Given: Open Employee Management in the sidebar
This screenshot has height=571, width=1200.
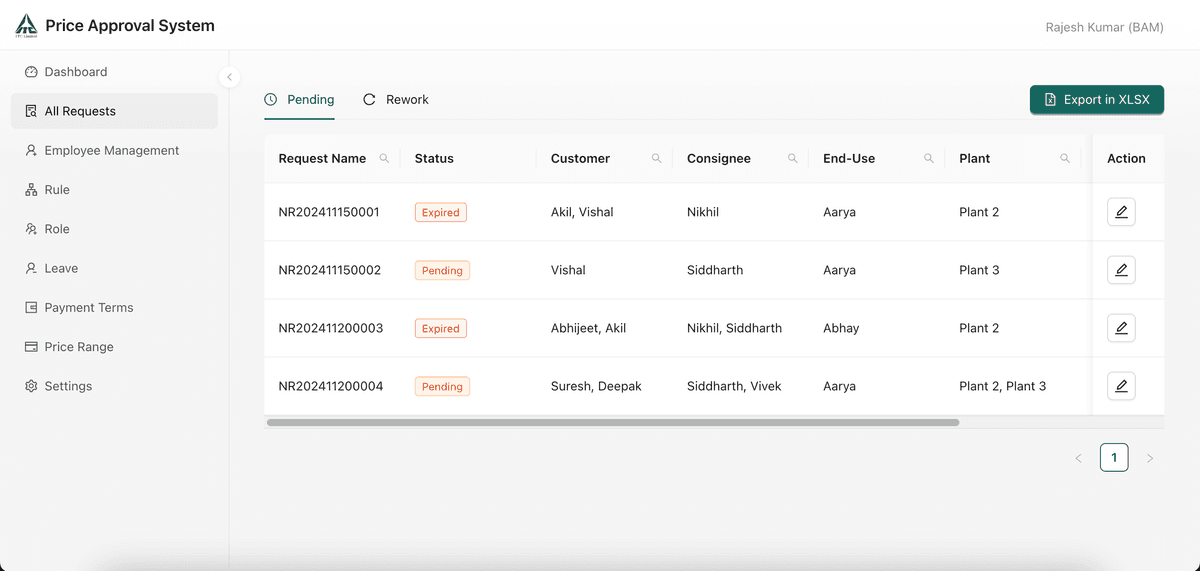Looking at the screenshot, I should pos(114,150).
